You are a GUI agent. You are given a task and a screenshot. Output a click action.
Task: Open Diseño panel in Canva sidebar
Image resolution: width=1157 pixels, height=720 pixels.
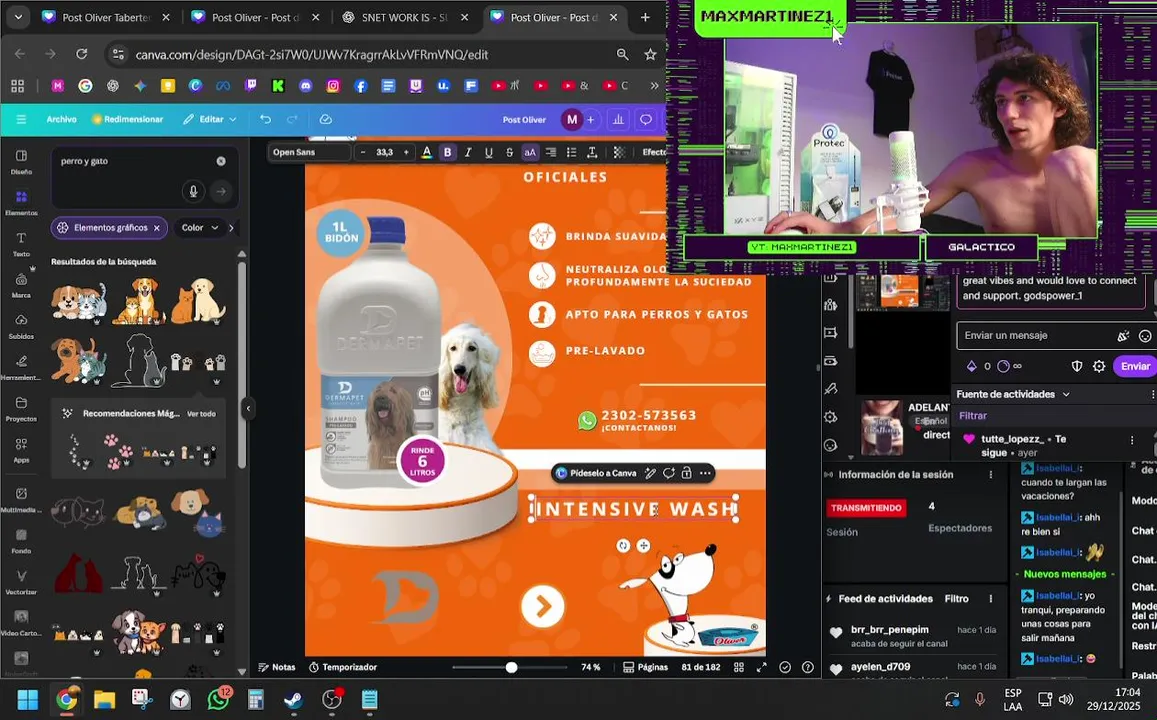coord(21,162)
